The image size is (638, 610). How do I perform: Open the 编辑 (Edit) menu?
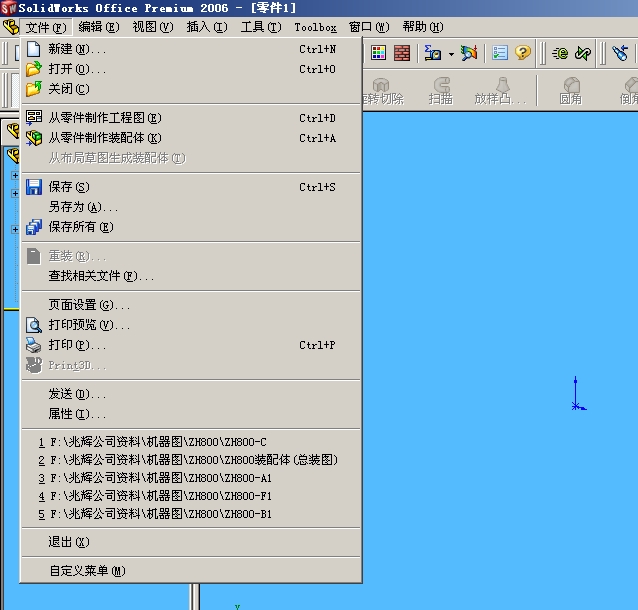pos(99,27)
